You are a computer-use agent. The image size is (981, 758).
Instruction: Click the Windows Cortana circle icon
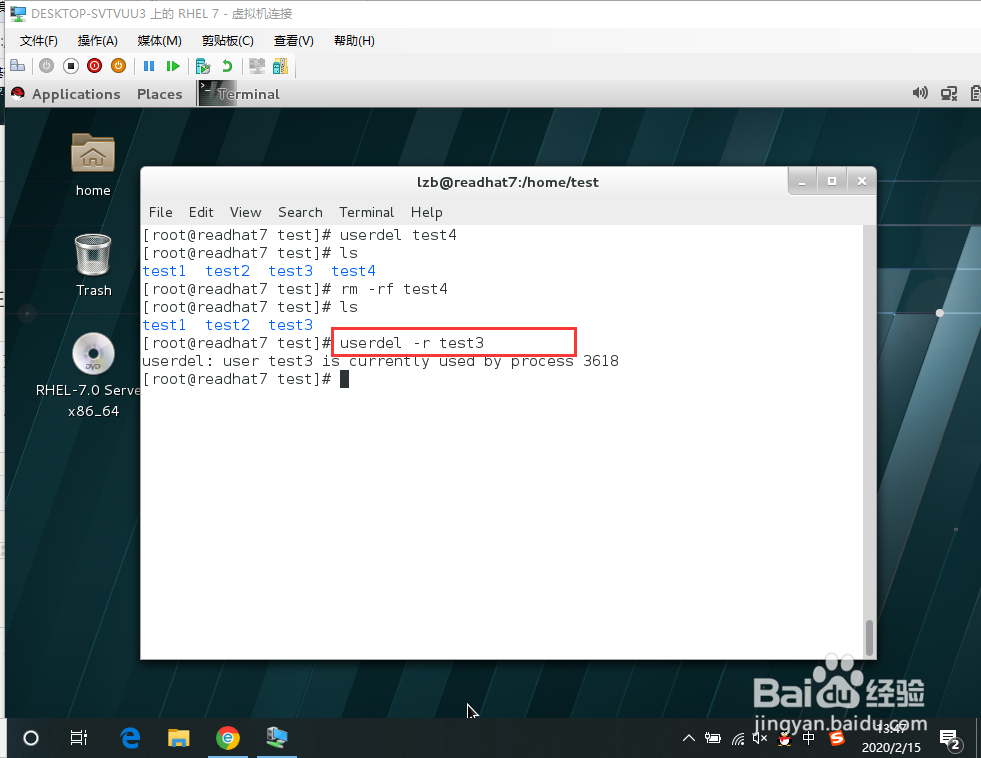31,738
